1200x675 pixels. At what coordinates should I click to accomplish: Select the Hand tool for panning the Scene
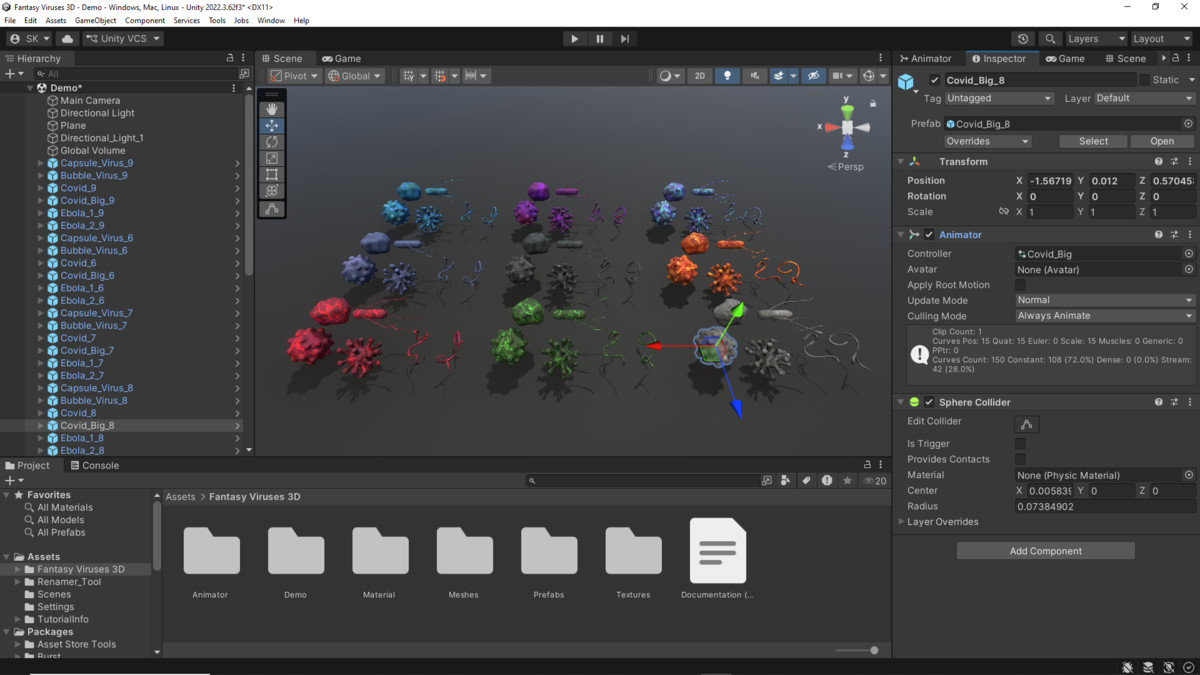[271, 108]
